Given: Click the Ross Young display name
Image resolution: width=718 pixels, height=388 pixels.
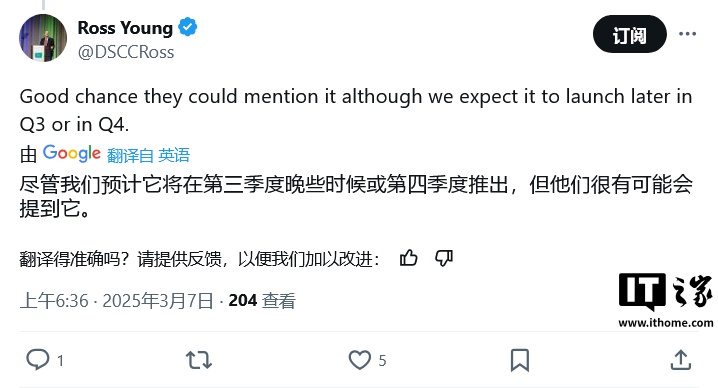Looking at the screenshot, I should [x=125, y=28].
